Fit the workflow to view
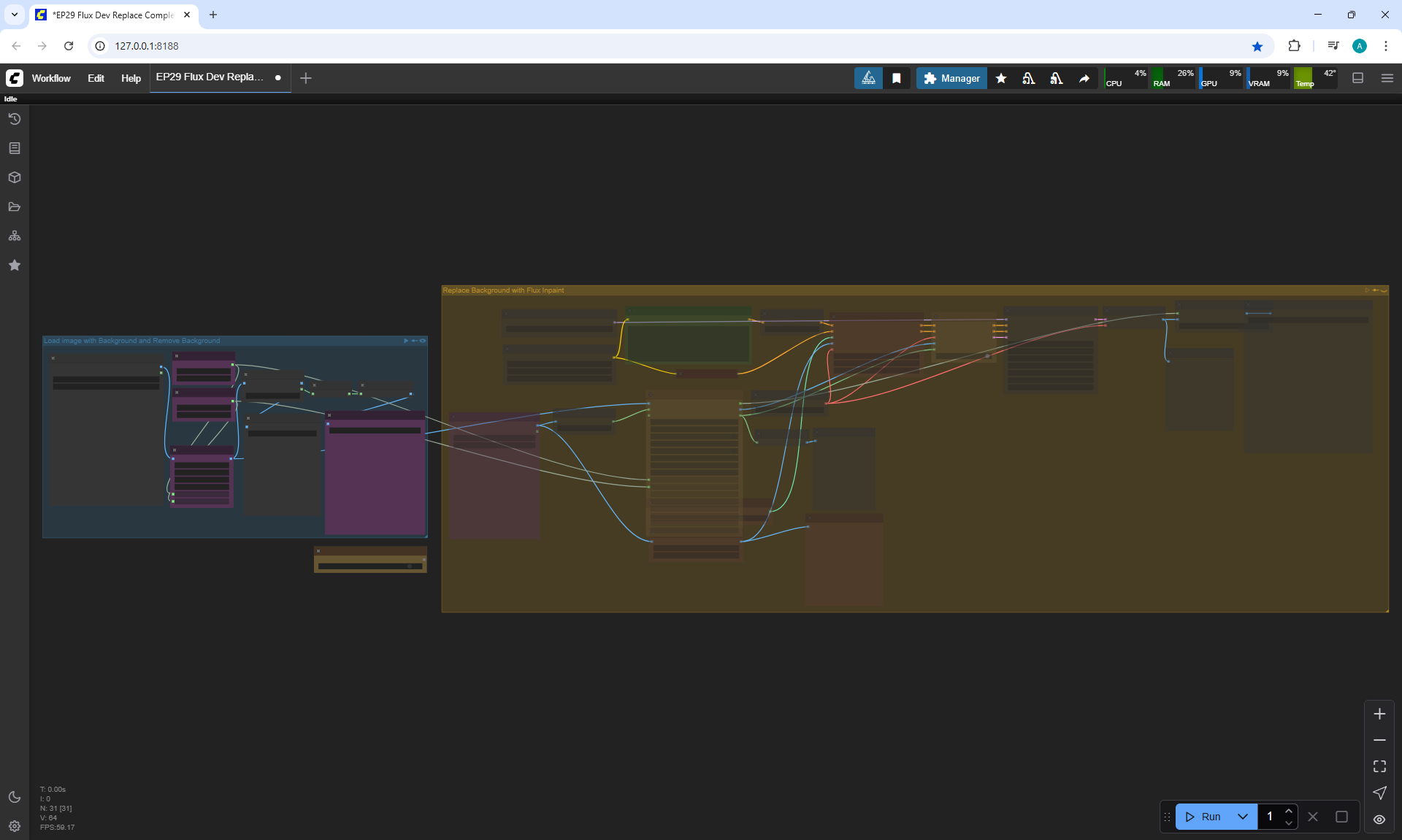 1379,766
